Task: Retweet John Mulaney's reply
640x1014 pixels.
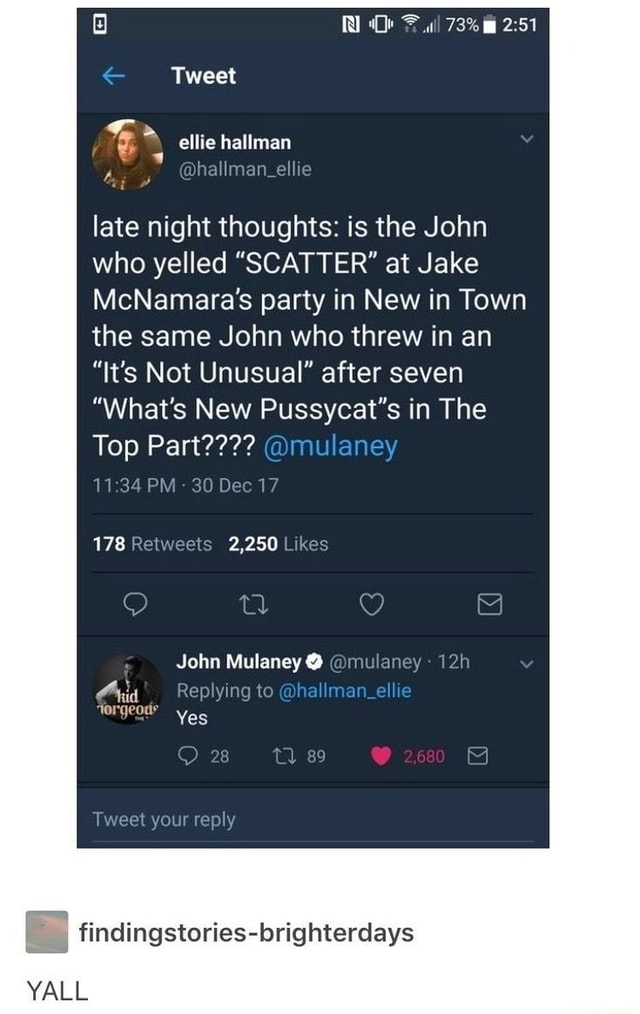Action: click(283, 755)
